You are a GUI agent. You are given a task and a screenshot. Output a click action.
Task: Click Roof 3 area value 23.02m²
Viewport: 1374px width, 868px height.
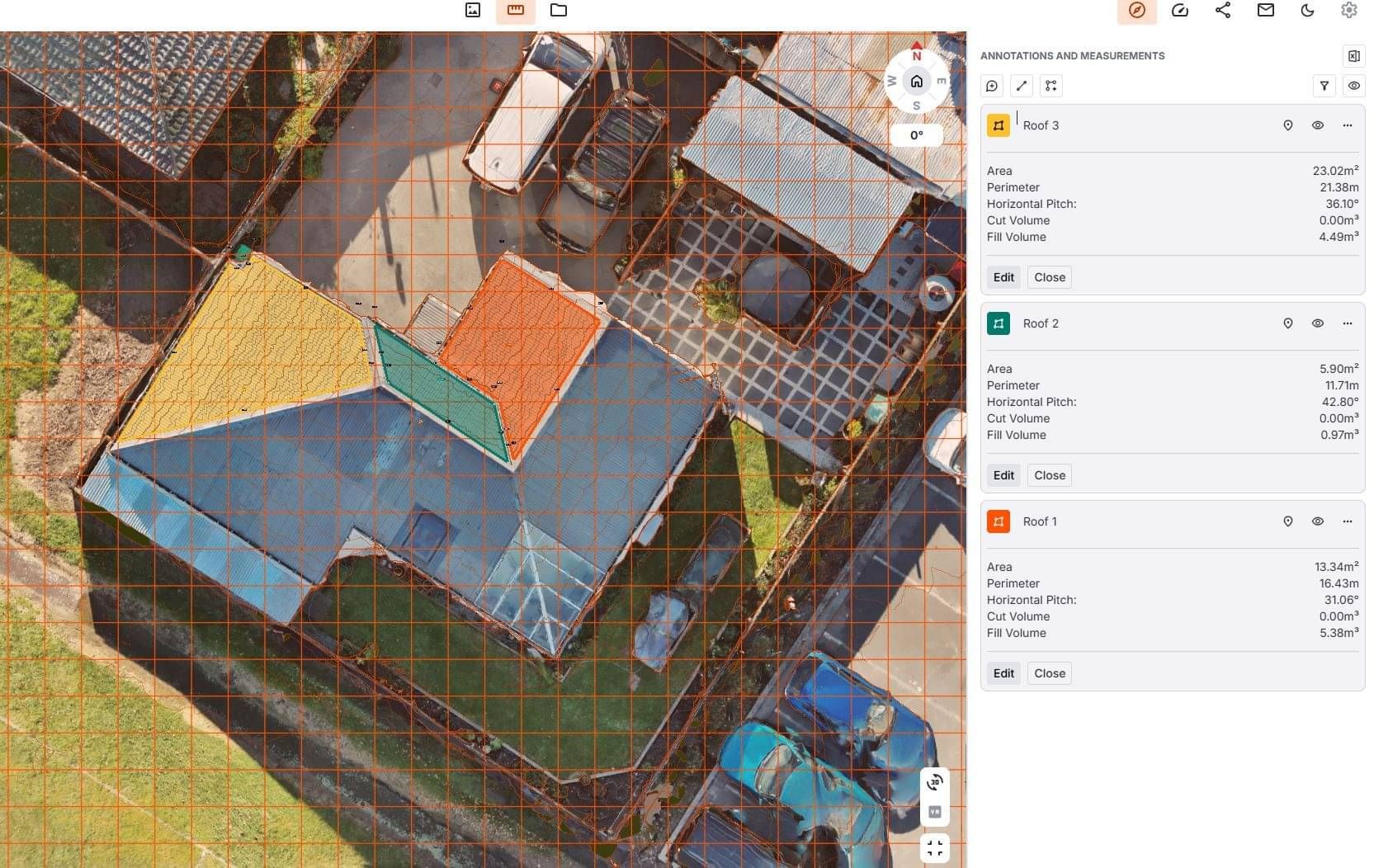tap(1335, 171)
